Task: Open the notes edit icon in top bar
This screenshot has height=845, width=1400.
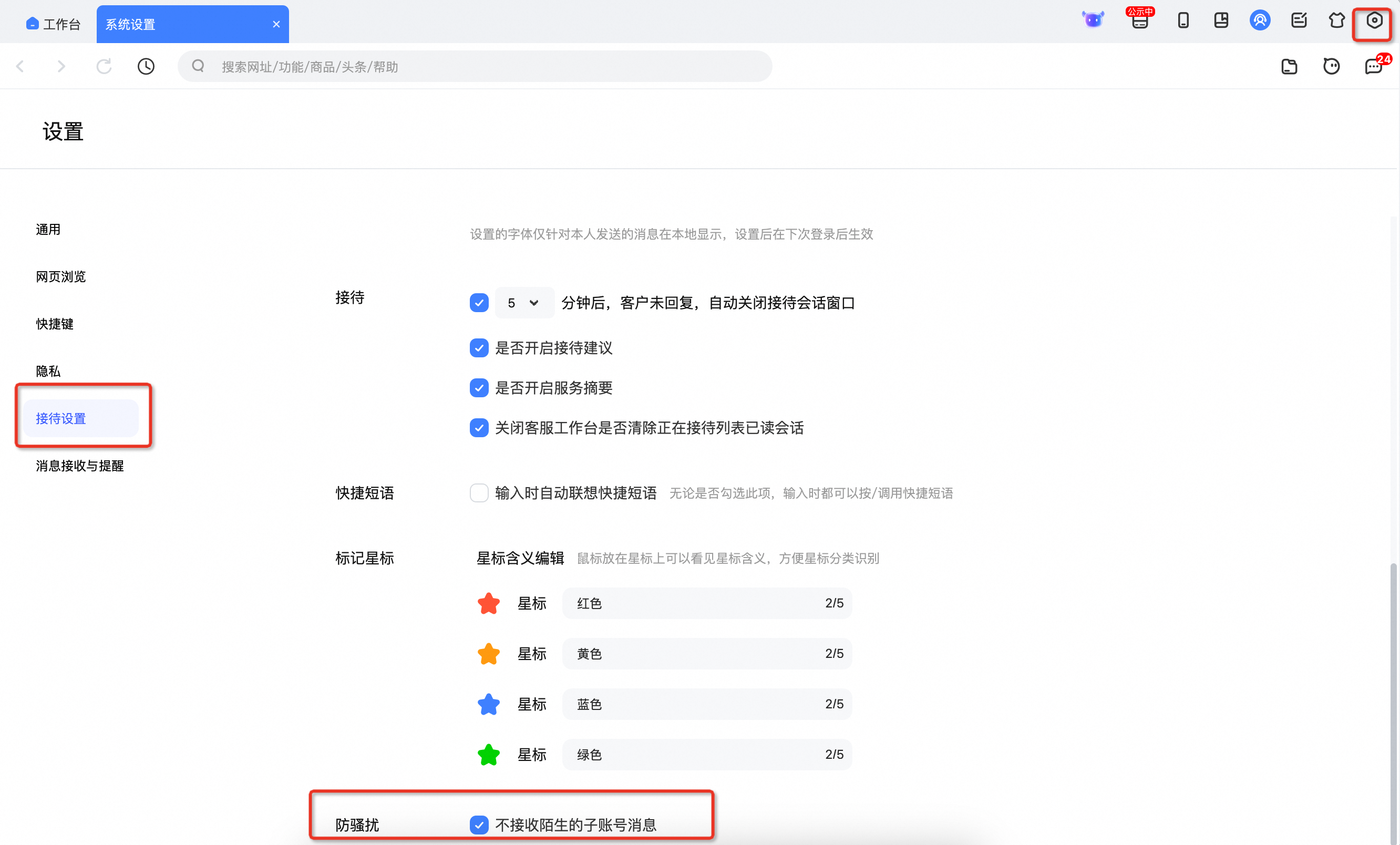Action: coord(1299,20)
